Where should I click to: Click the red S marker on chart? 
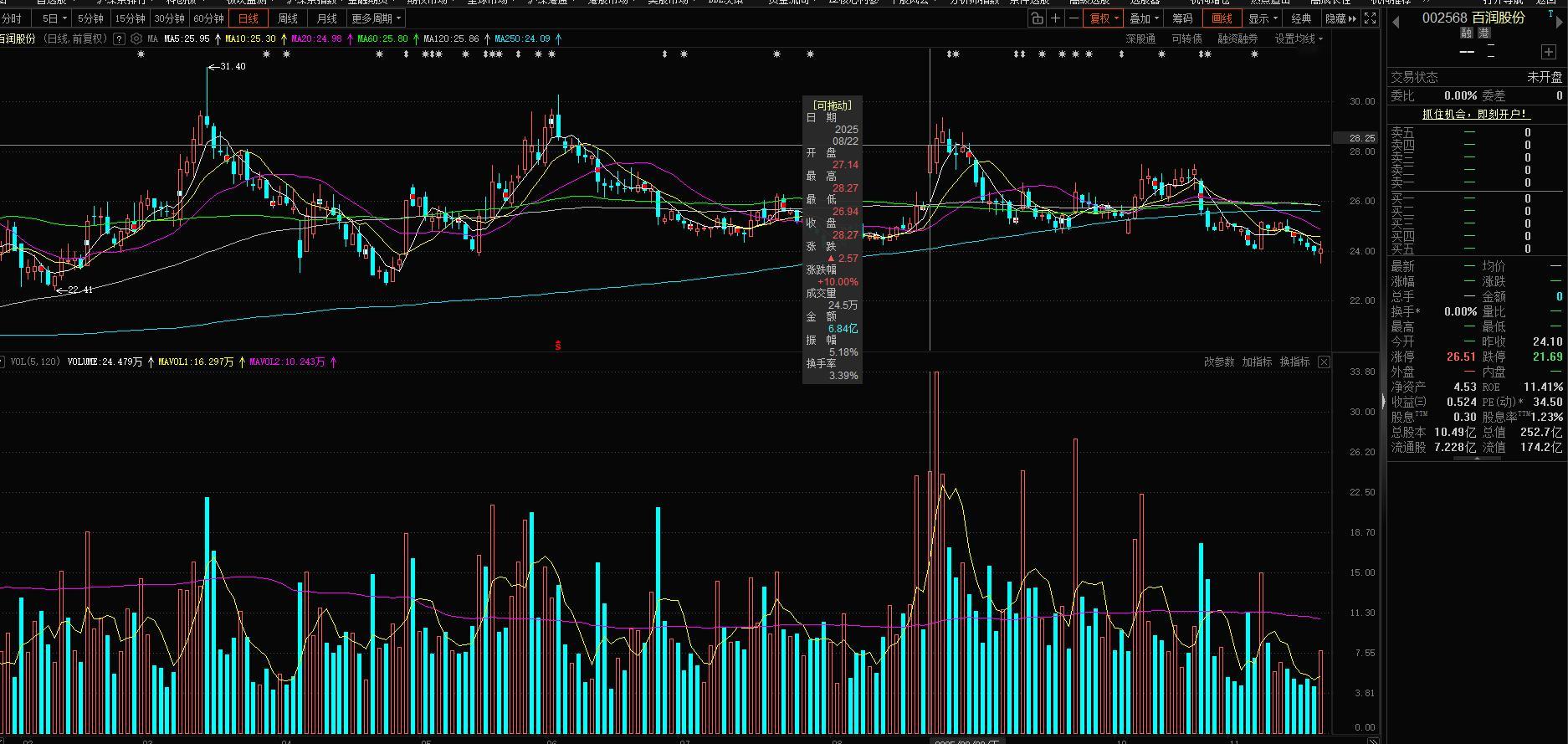tap(558, 345)
